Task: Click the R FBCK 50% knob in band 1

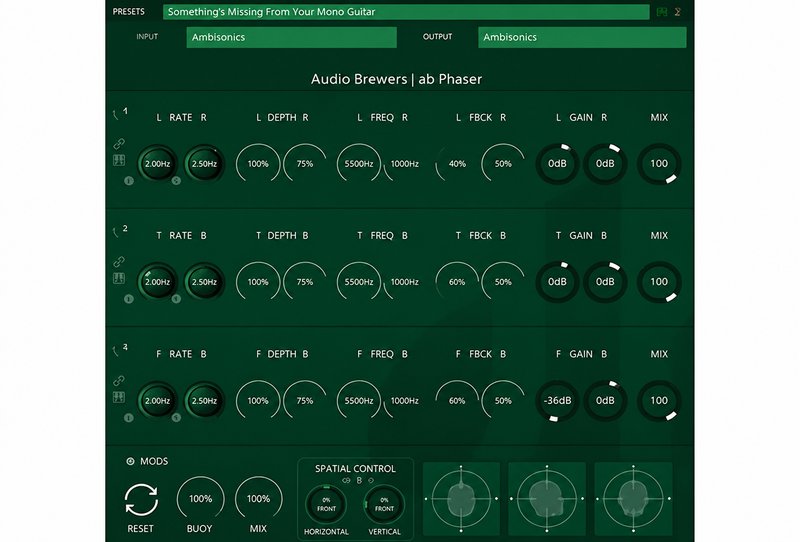Action: point(503,164)
